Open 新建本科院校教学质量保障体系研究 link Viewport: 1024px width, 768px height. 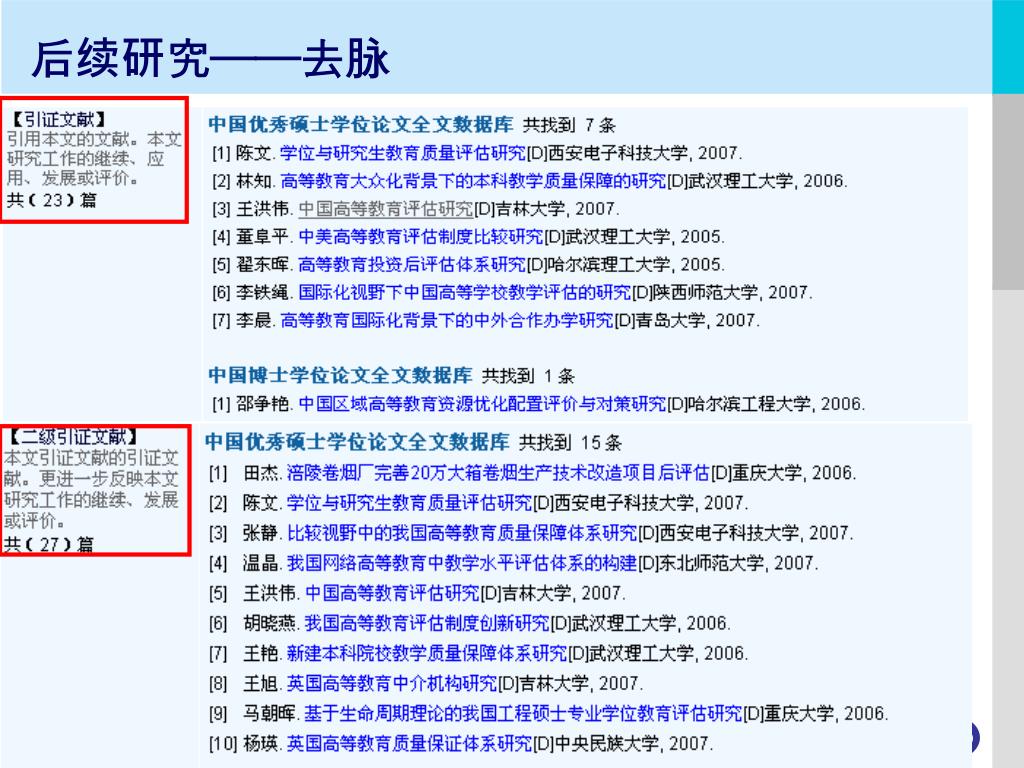click(x=427, y=653)
